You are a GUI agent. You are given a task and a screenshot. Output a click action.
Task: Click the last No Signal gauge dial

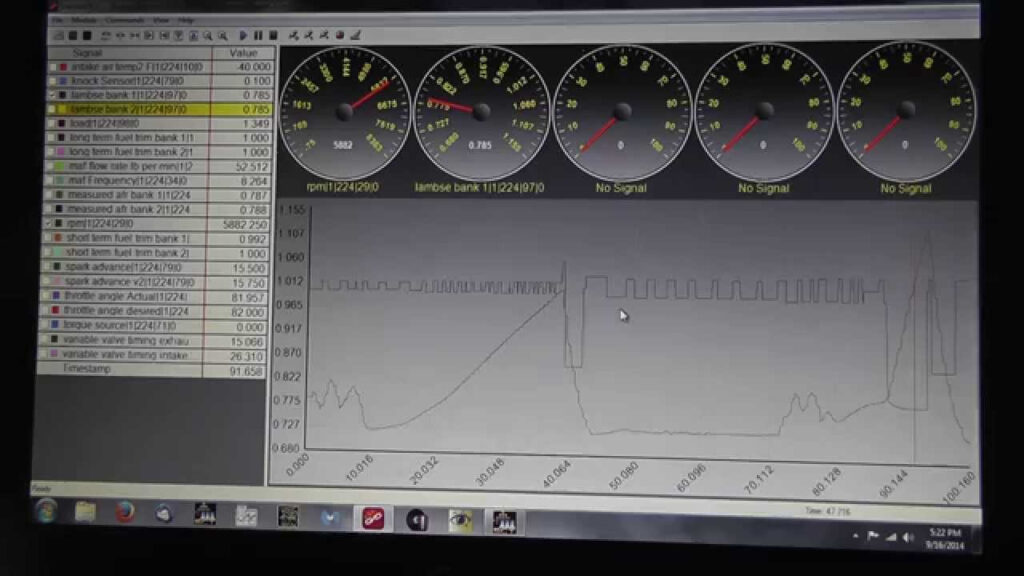906,111
